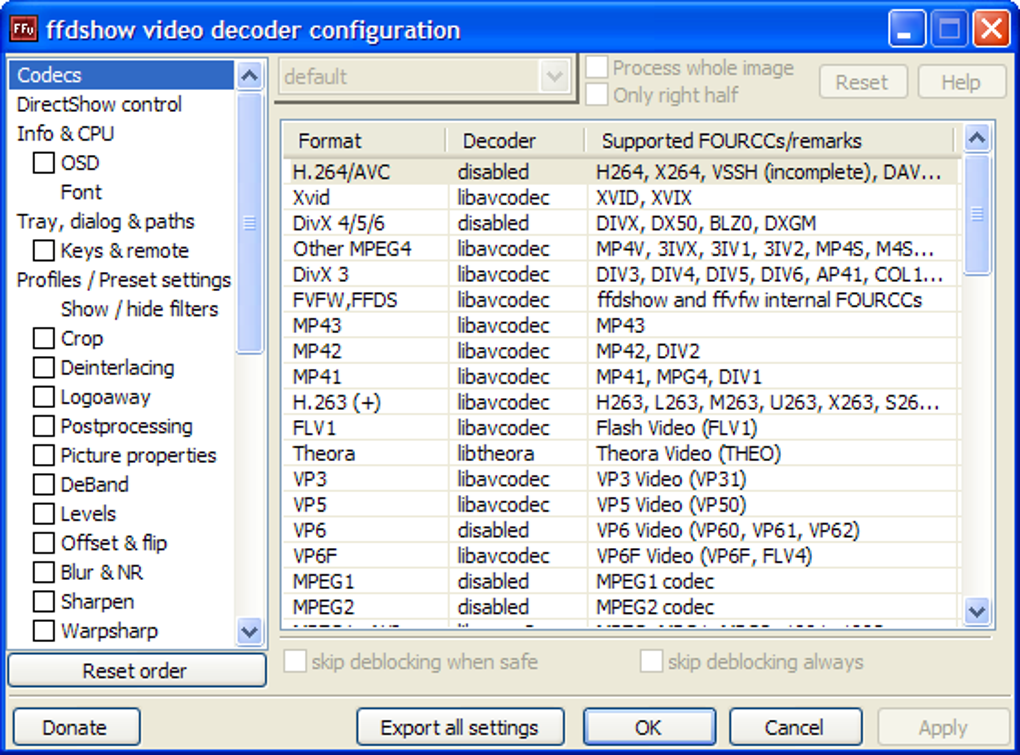Screen dimensions: 1020x755
Task: Open the Info & CPU page
Action: [x=65, y=134]
